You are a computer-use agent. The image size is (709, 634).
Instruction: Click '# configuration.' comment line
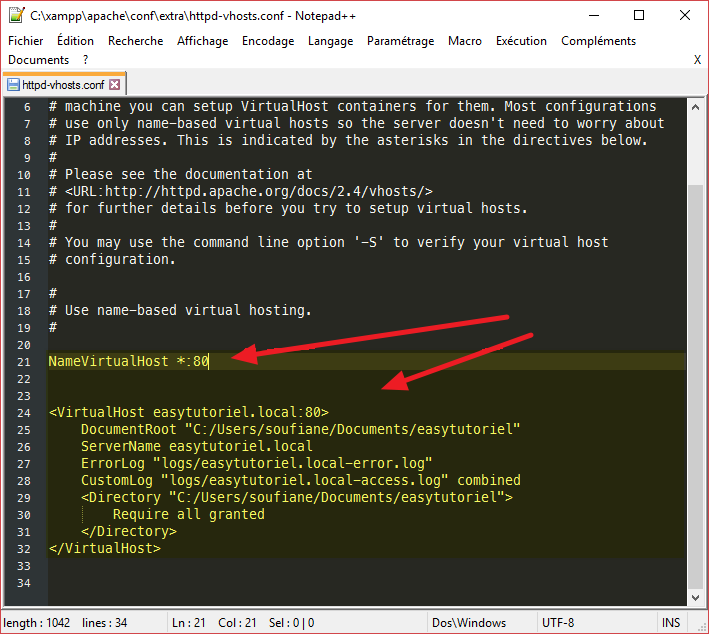[112, 260]
